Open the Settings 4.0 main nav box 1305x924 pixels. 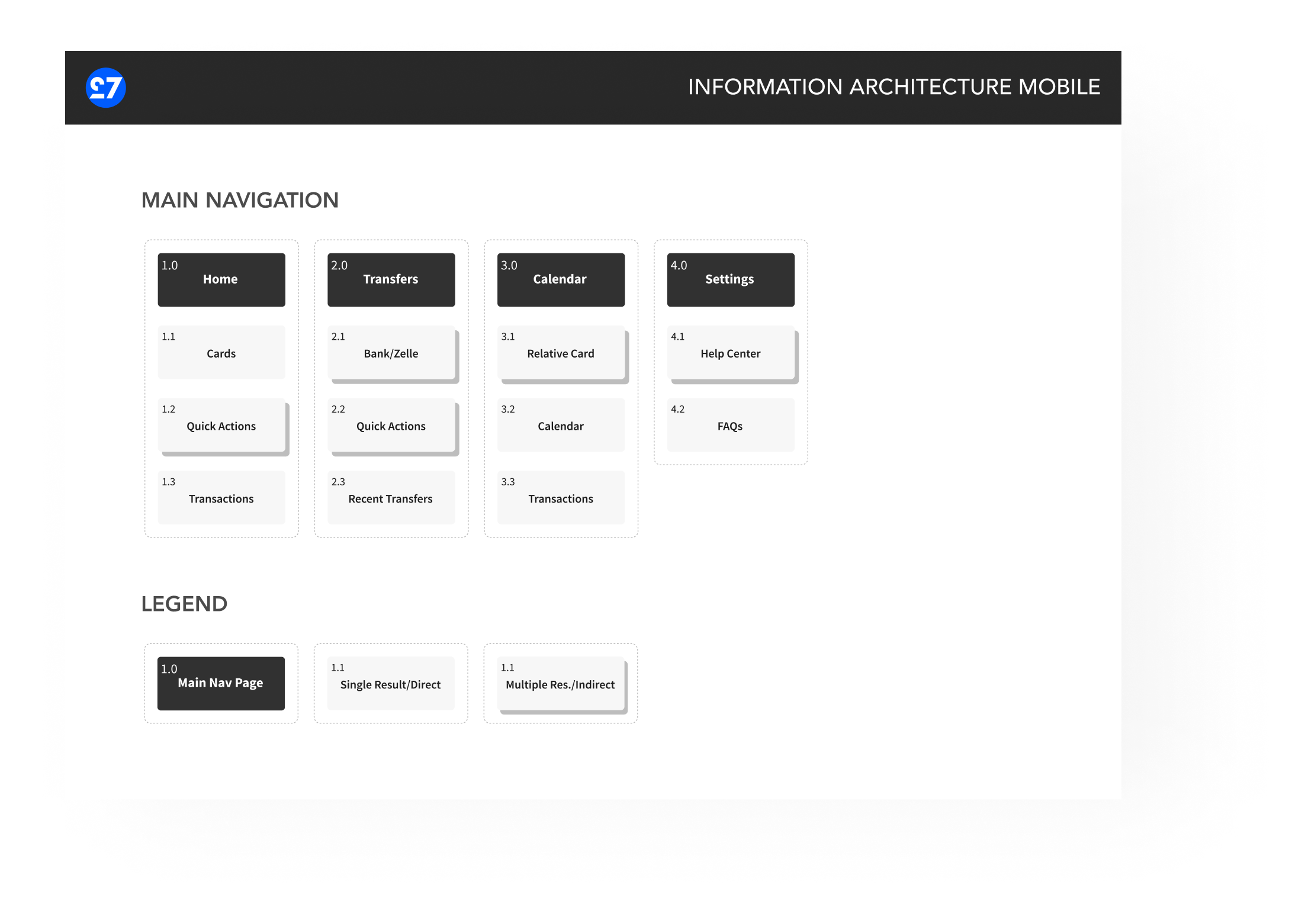point(730,279)
